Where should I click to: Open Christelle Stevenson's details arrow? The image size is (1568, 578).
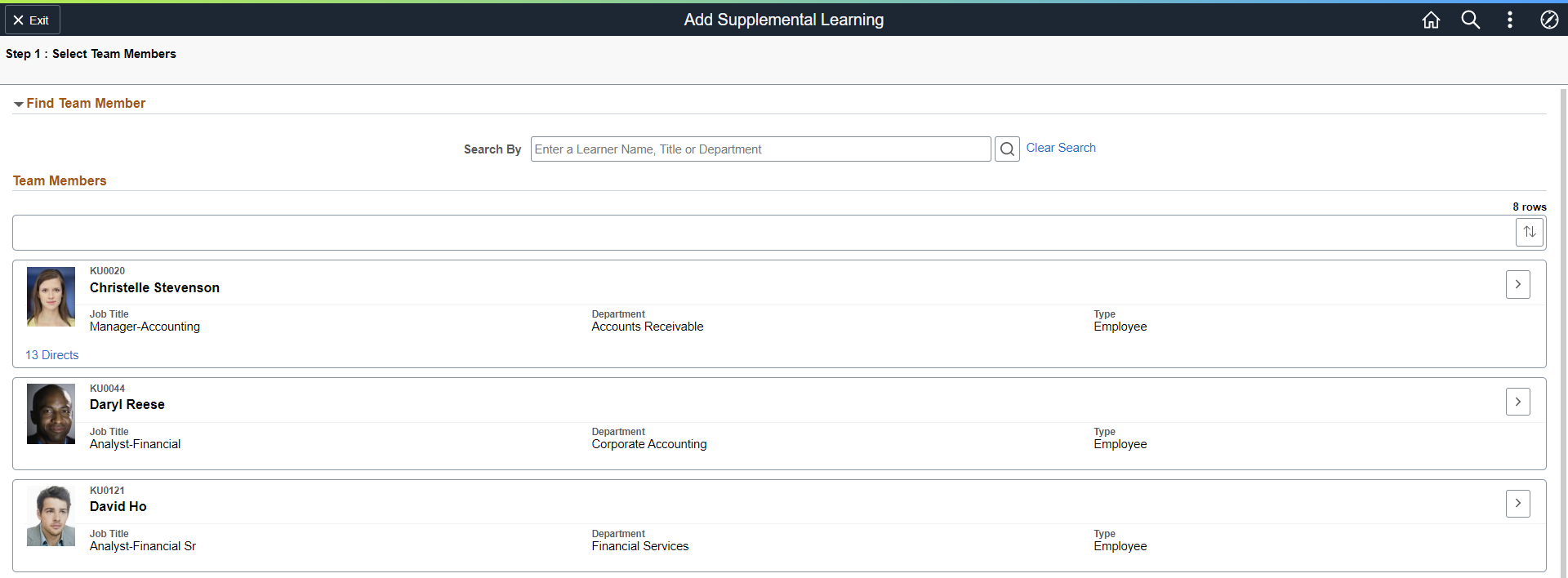click(1518, 284)
